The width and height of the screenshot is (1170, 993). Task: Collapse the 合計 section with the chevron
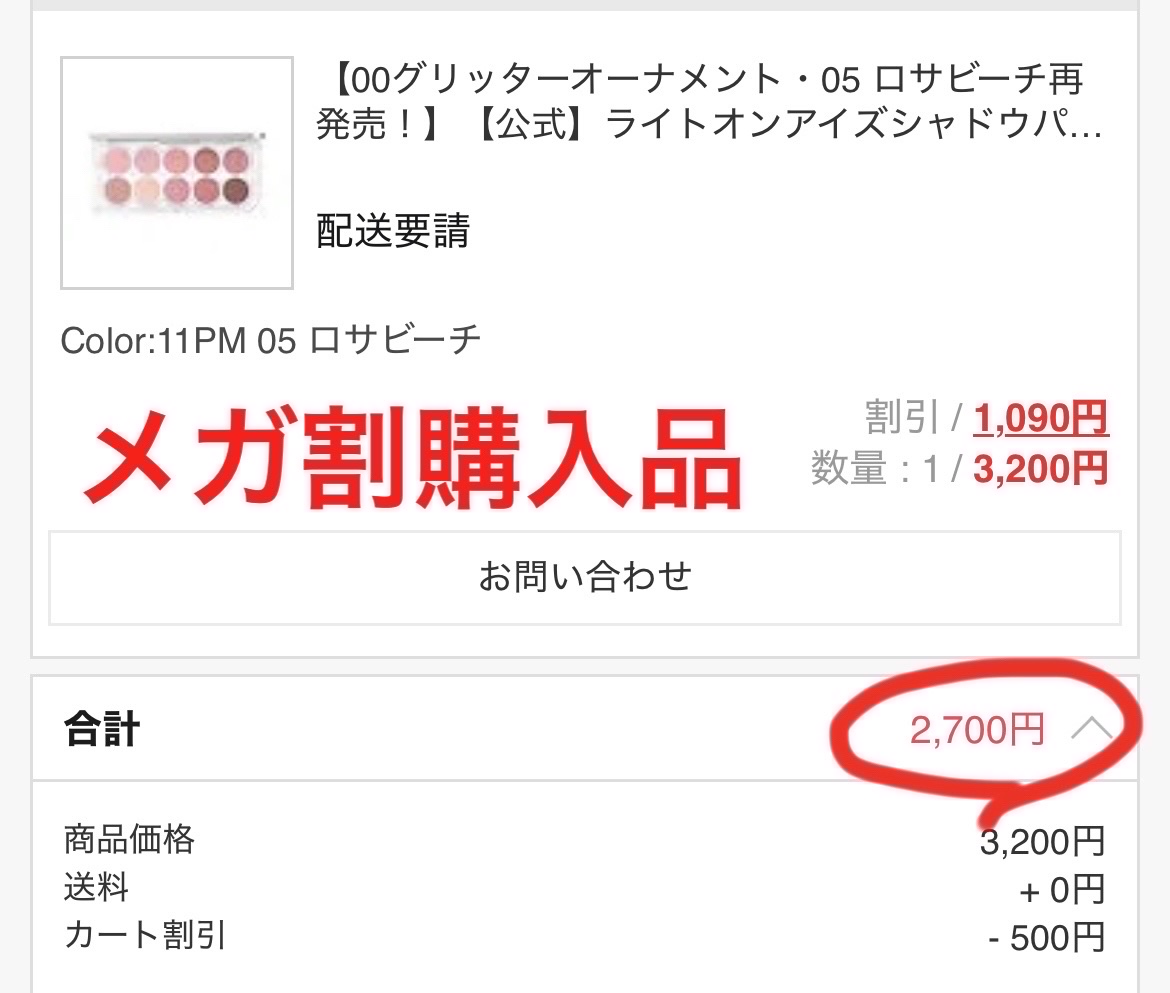pyautogui.click(x=1091, y=731)
